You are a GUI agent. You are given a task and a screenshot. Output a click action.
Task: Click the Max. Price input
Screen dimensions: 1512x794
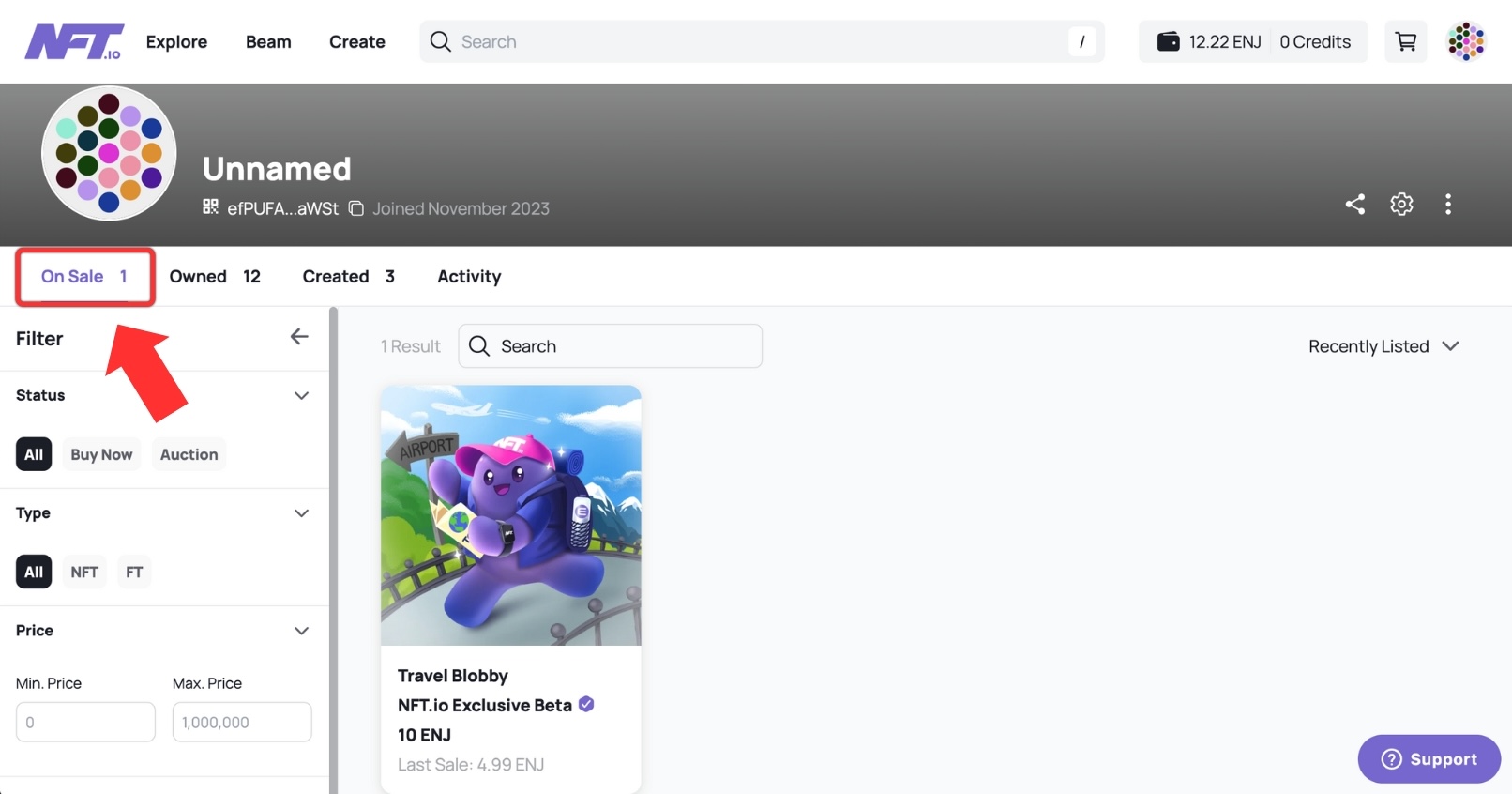[242, 722]
